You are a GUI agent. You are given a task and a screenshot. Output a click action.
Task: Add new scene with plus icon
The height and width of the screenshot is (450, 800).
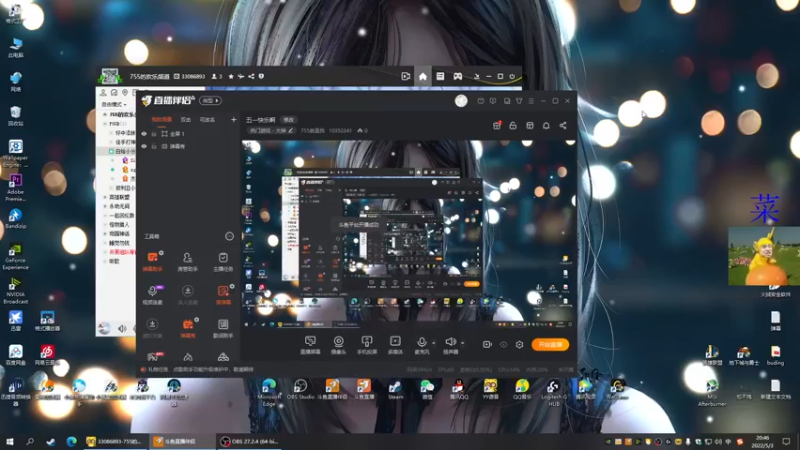[x=233, y=120]
